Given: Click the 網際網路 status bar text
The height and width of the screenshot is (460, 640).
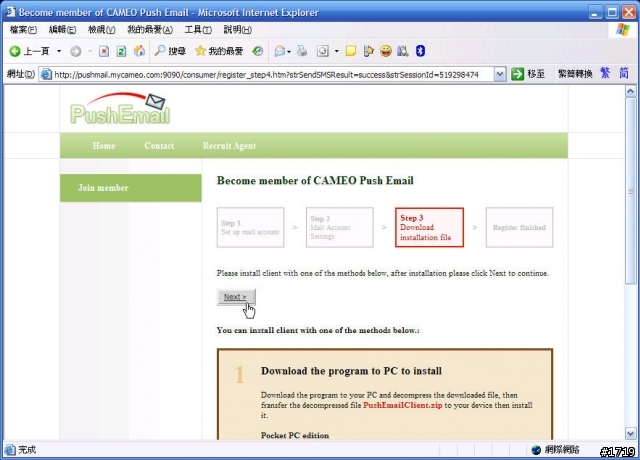Looking at the screenshot, I should (x=562, y=450).
